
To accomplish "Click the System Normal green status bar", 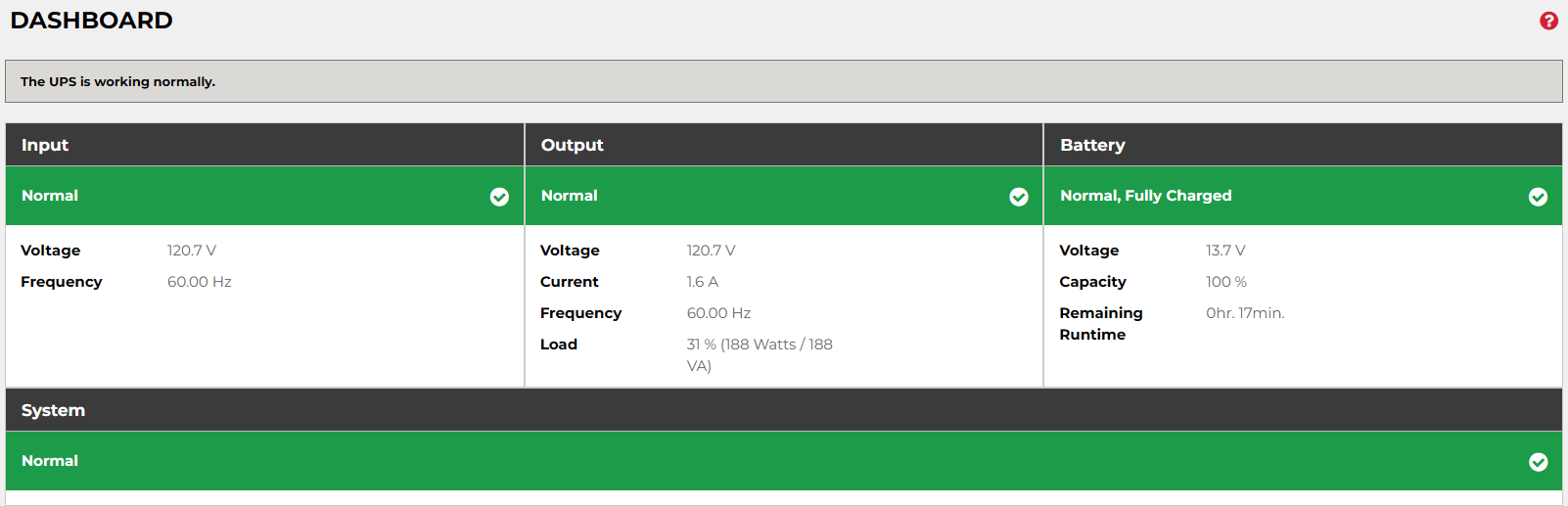I will click(784, 461).
